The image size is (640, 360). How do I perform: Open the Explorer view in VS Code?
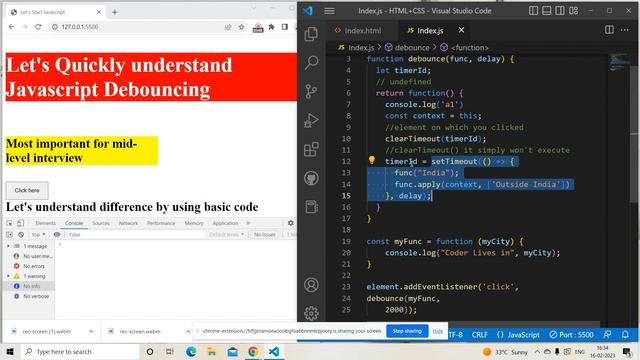coord(311,34)
